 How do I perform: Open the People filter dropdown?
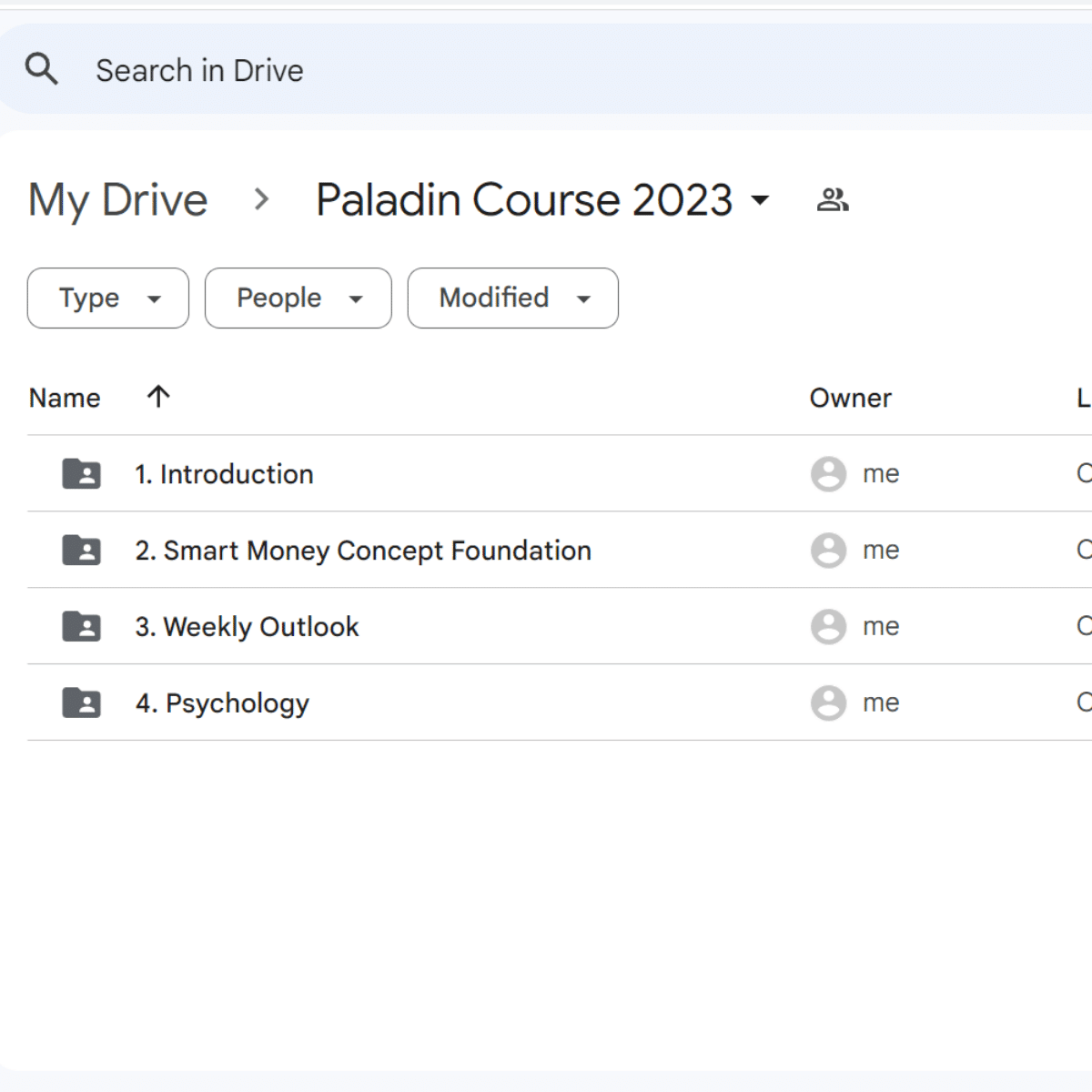click(x=298, y=298)
